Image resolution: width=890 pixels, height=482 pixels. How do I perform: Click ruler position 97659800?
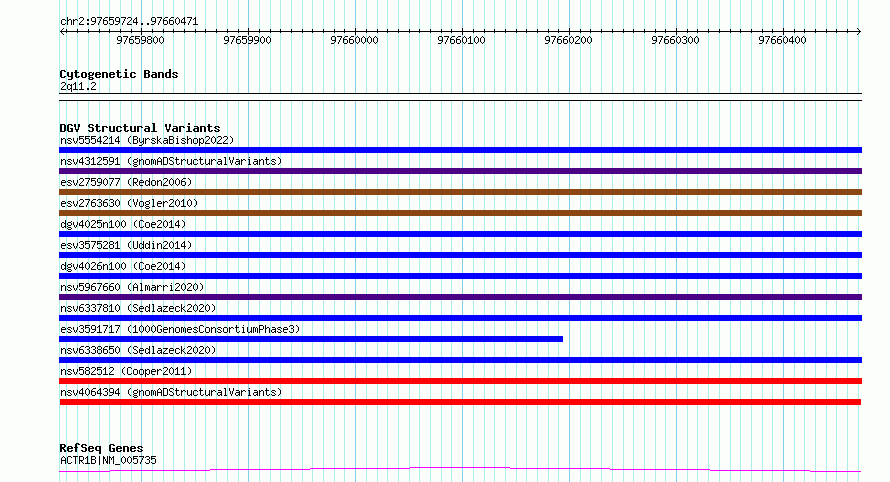pyautogui.click(x=140, y=40)
